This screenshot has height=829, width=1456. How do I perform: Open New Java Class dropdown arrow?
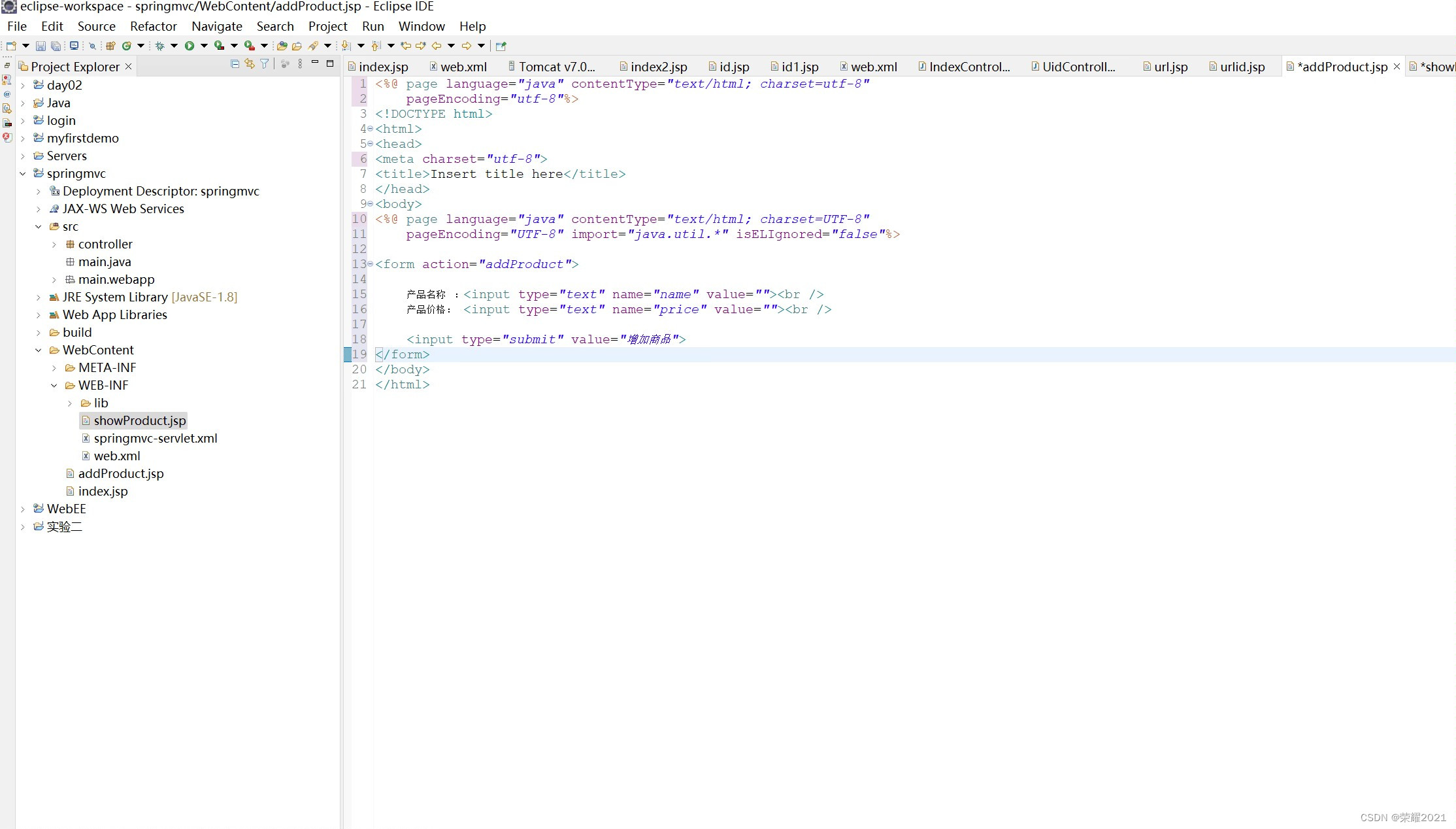(141, 46)
